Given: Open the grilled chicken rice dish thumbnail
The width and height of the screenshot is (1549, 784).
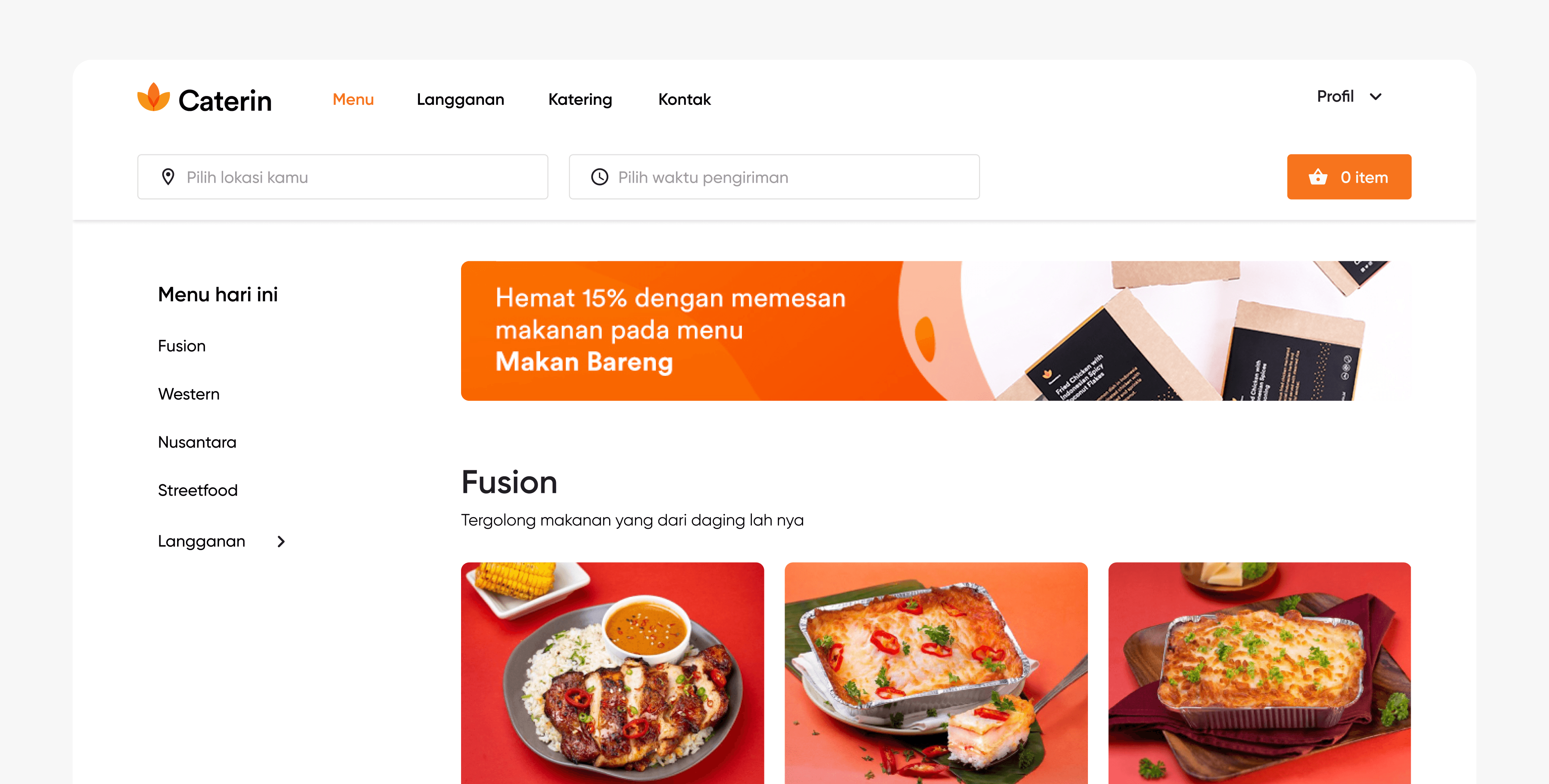Looking at the screenshot, I should point(612,673).
